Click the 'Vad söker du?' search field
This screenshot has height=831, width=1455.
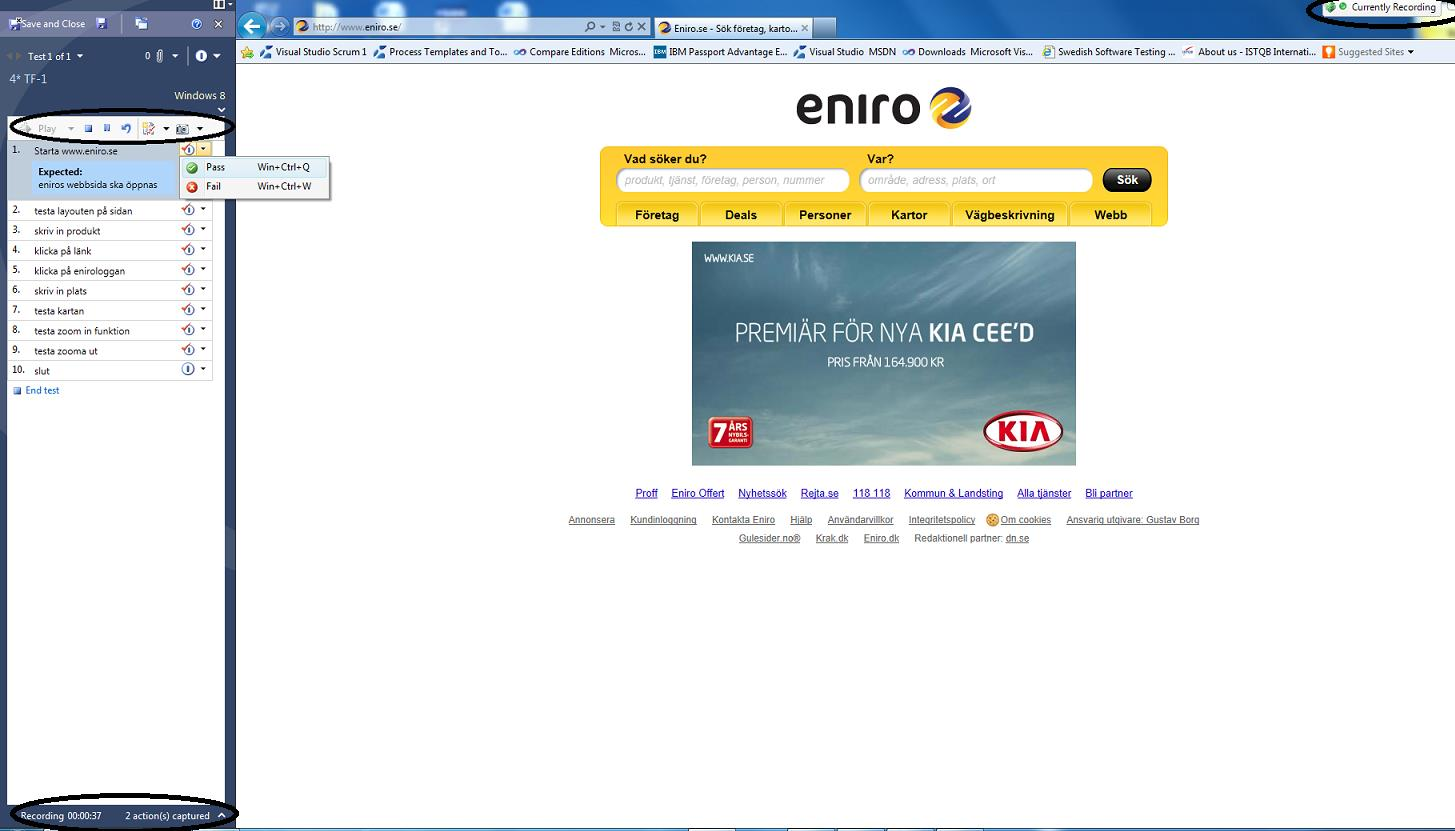click(733, 180)
